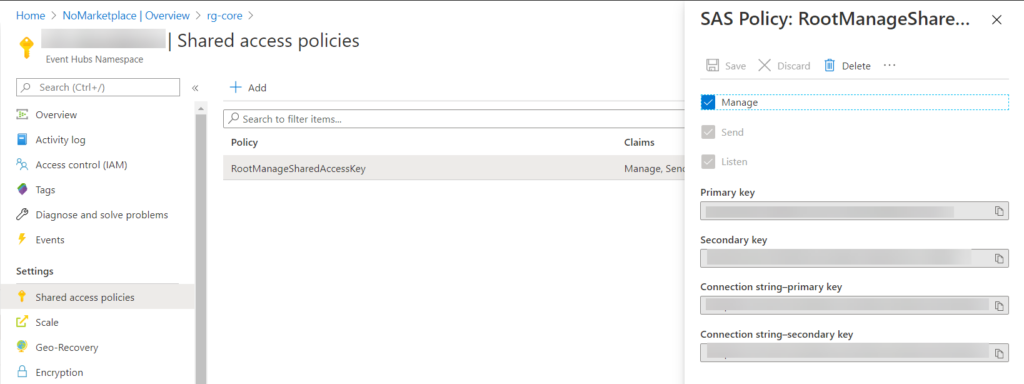This screenshot has height=384, width=1024.
Task: Click the Scale edit icon
Action: click(22, 322)
